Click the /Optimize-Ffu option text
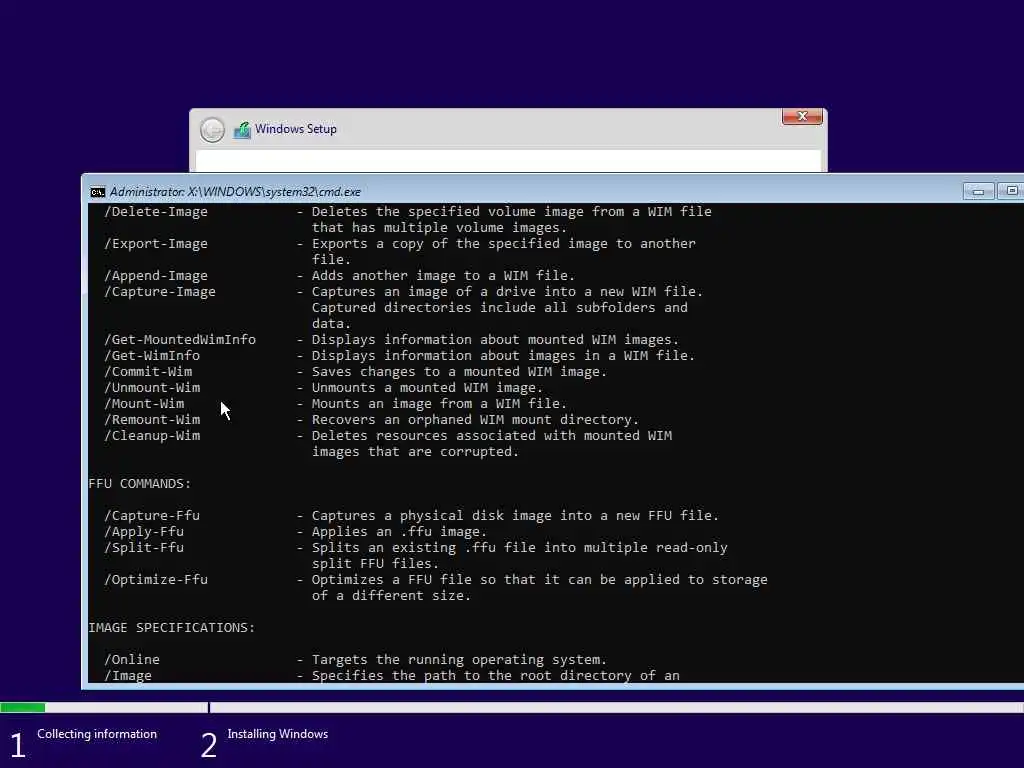Image resolution: width=1024 pixels, height=768 pixels. tap(156, 580)
